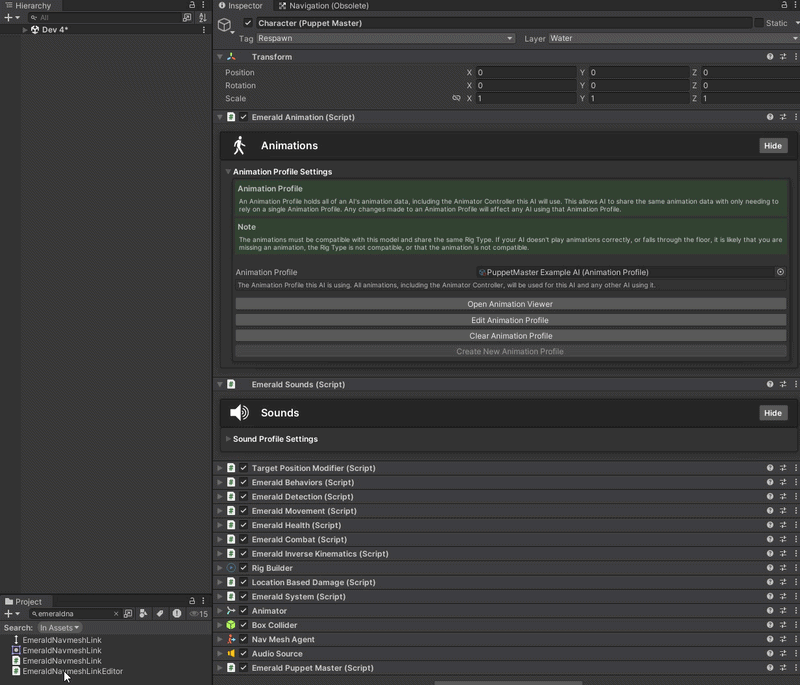Click the GameObject cube icon in Inspector
Image resolution: width=800 pixels, height=685 pixels.
coord(226,24)
